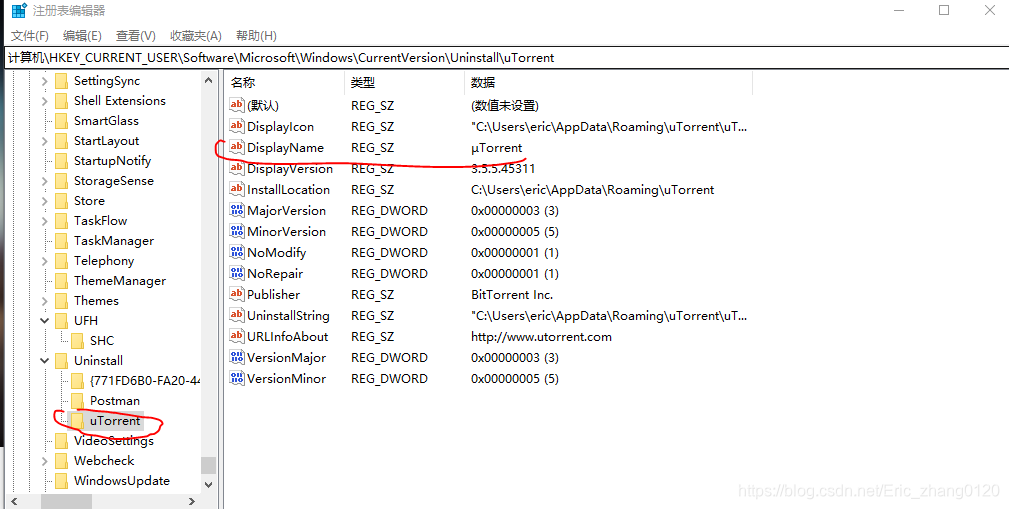Expand the StartLayout tree node
1009x509 pixels.
tap(44, 141)
